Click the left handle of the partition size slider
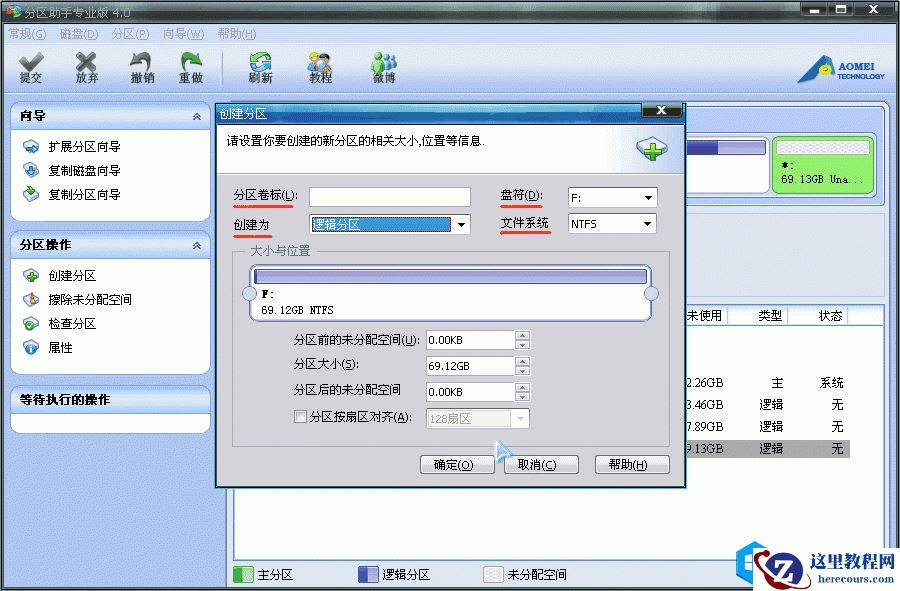 pyautogui.click(x=250, y=293)
